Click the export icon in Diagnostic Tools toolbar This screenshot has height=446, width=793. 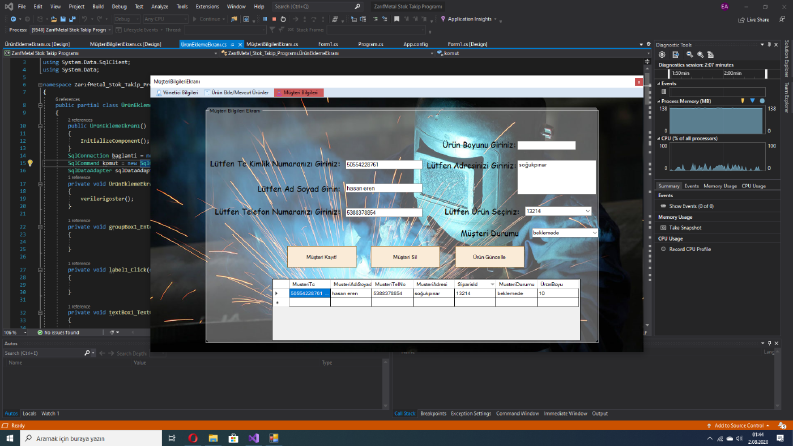(676, 55)
